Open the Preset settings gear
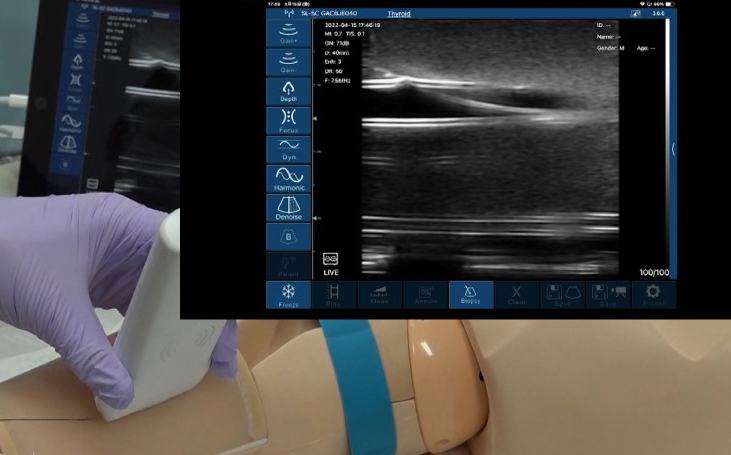Image resolution: width=731 pixels, height=455 pixels. pyautogui.click(x=654, y=295)
